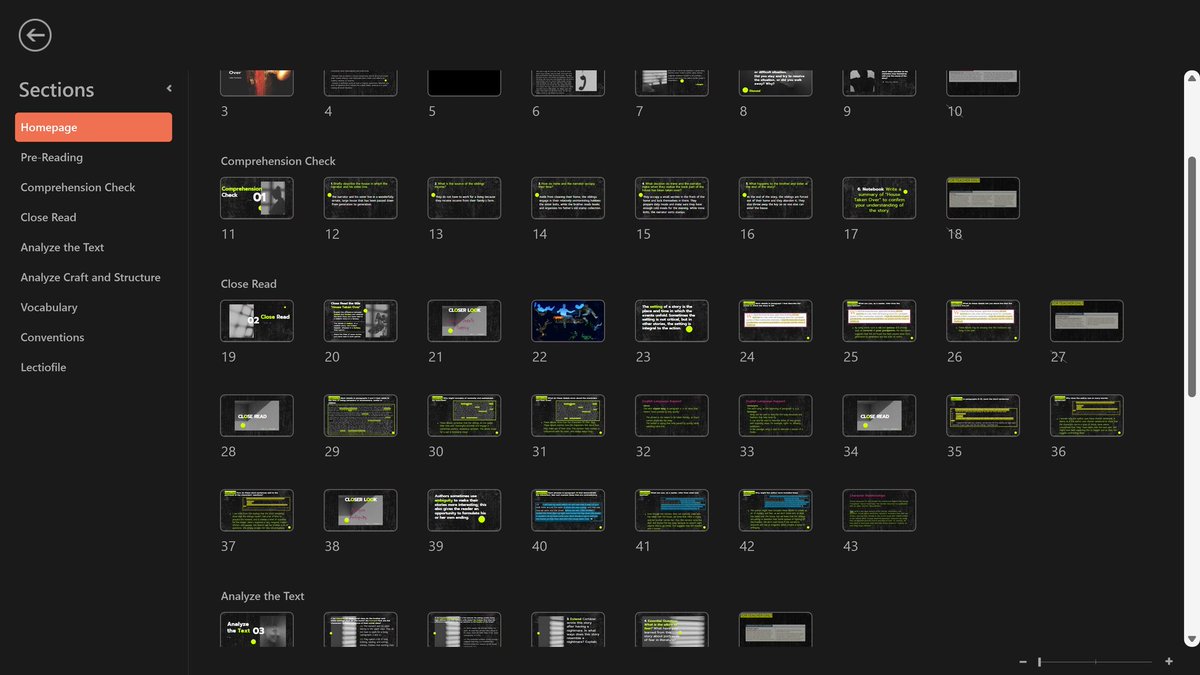The image size is (1200, 675).
Task: Open slide 30 thumbnail
Action: [x=464, y=415]
